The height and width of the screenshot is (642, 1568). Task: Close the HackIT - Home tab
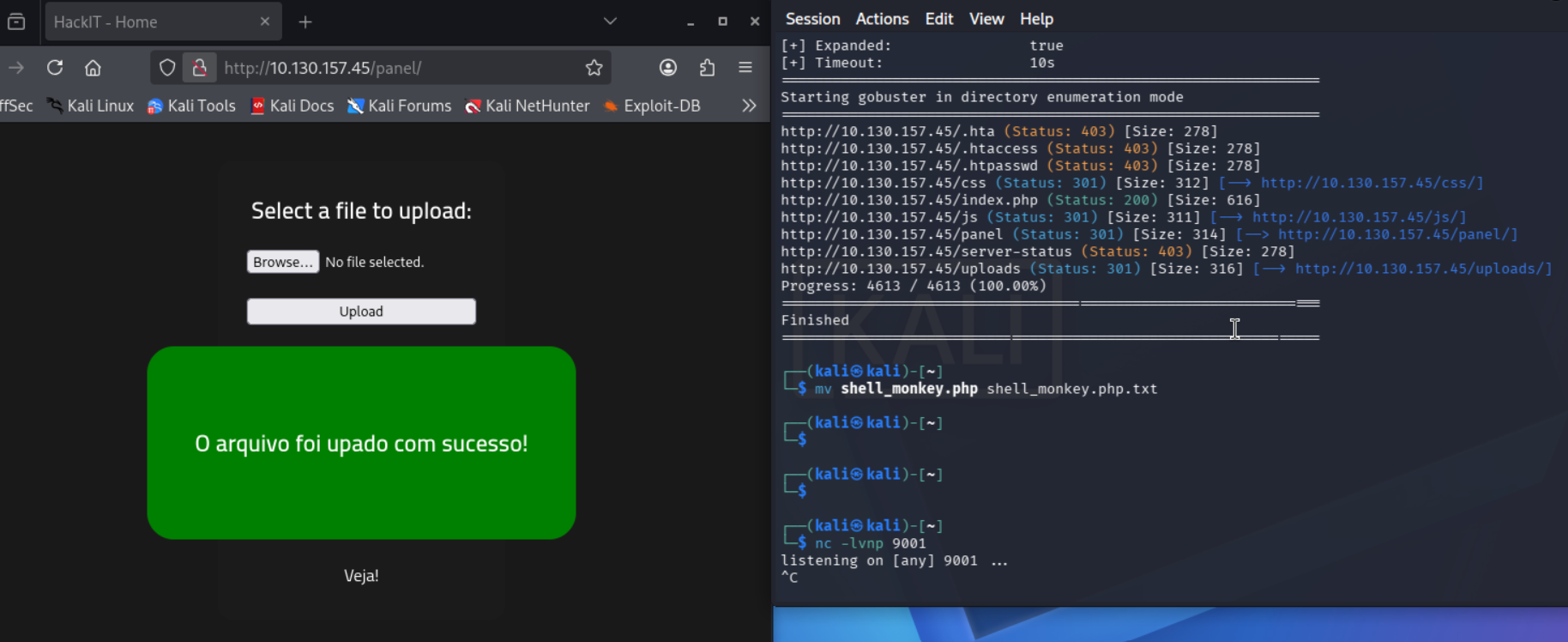pyautogui.click(x=264, y=21)
